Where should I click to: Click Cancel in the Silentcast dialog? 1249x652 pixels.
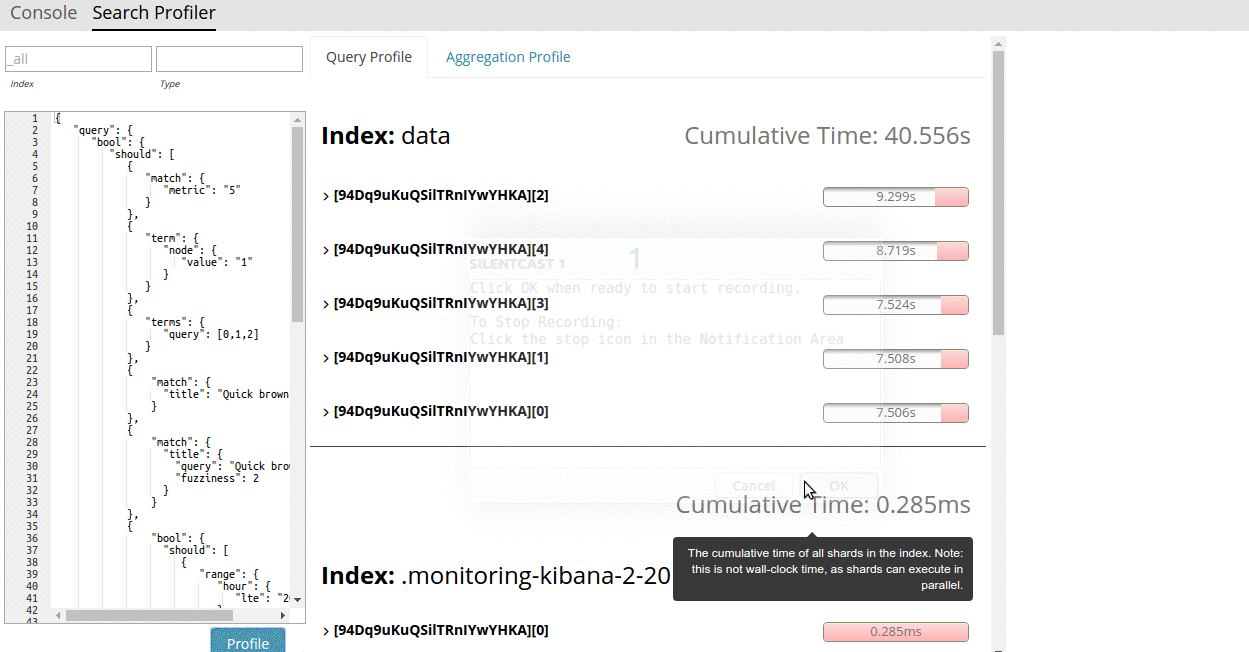pos(753,486)
